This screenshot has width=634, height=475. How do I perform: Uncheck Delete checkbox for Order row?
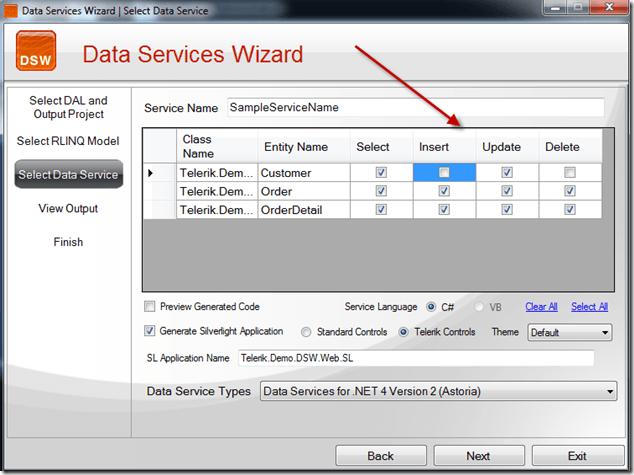[570, 191]
